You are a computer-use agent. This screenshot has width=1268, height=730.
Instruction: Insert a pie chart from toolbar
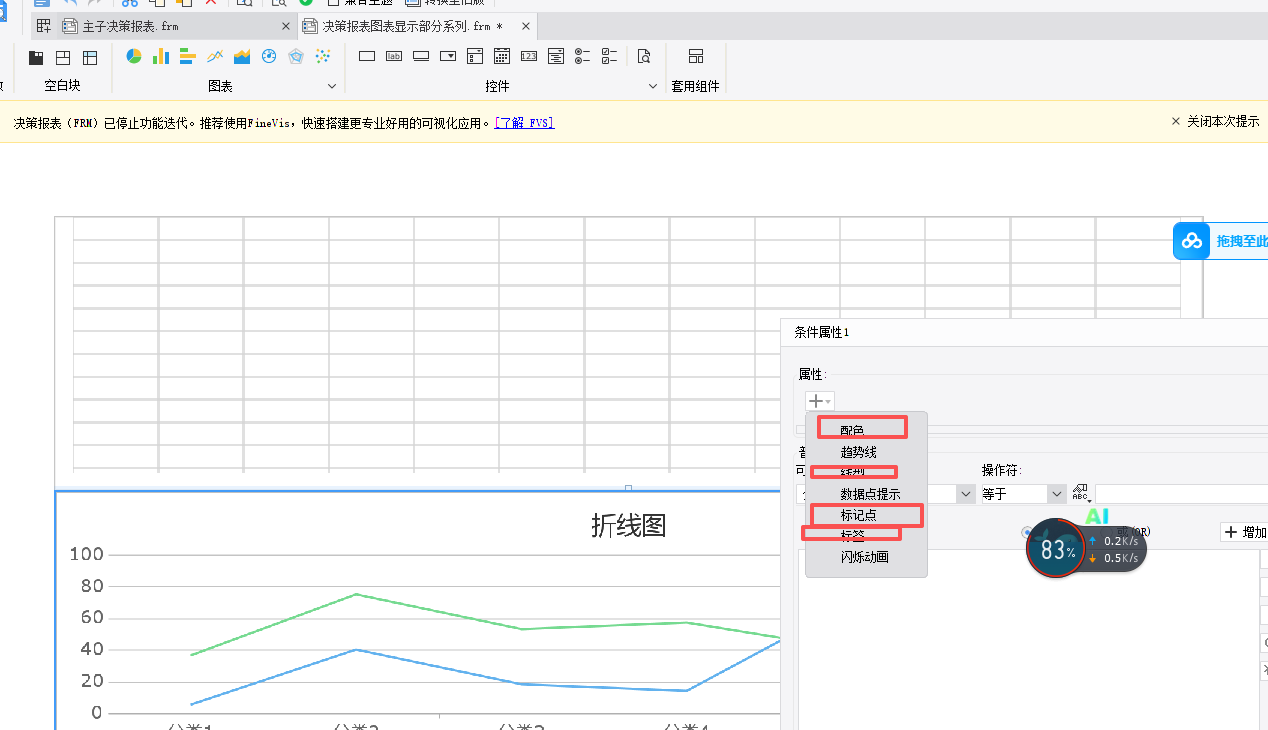pos(133,56)
